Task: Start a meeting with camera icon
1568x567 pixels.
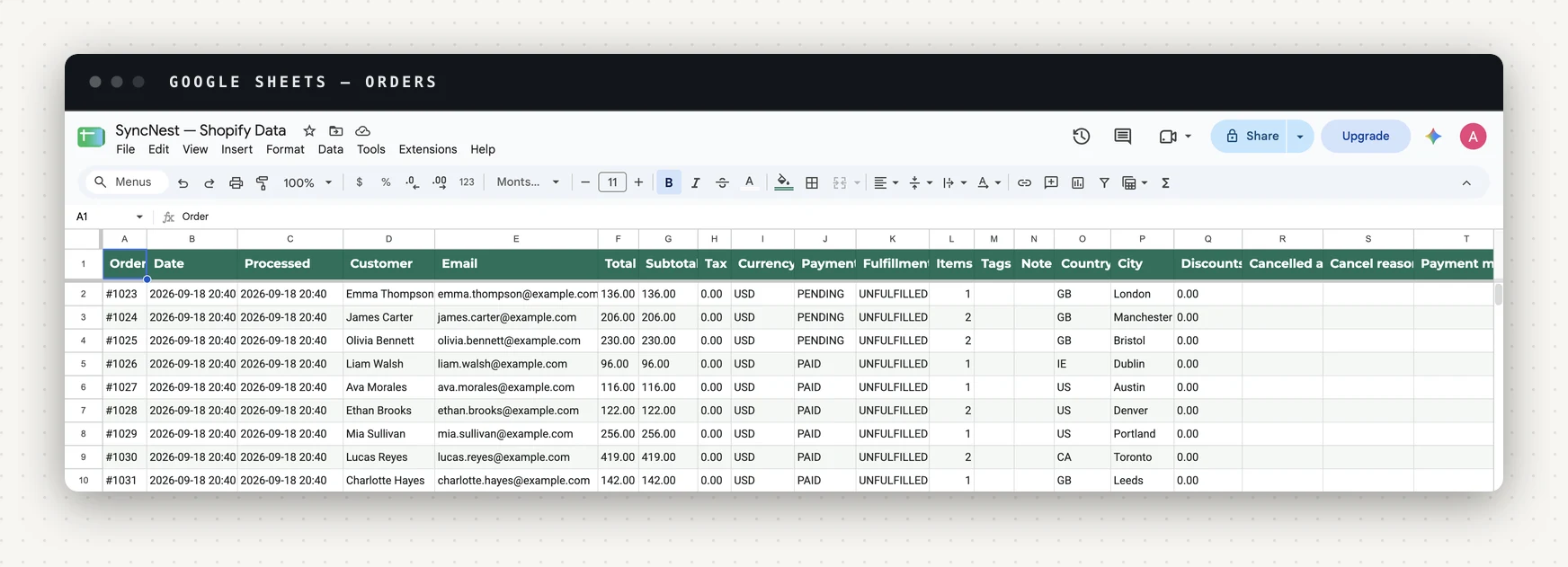Action: coord(1168,137)
